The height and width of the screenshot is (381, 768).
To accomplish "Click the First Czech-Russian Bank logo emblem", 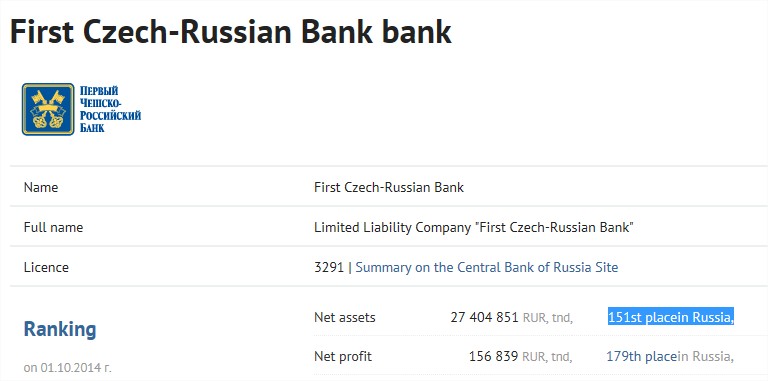I will (48, 109).
